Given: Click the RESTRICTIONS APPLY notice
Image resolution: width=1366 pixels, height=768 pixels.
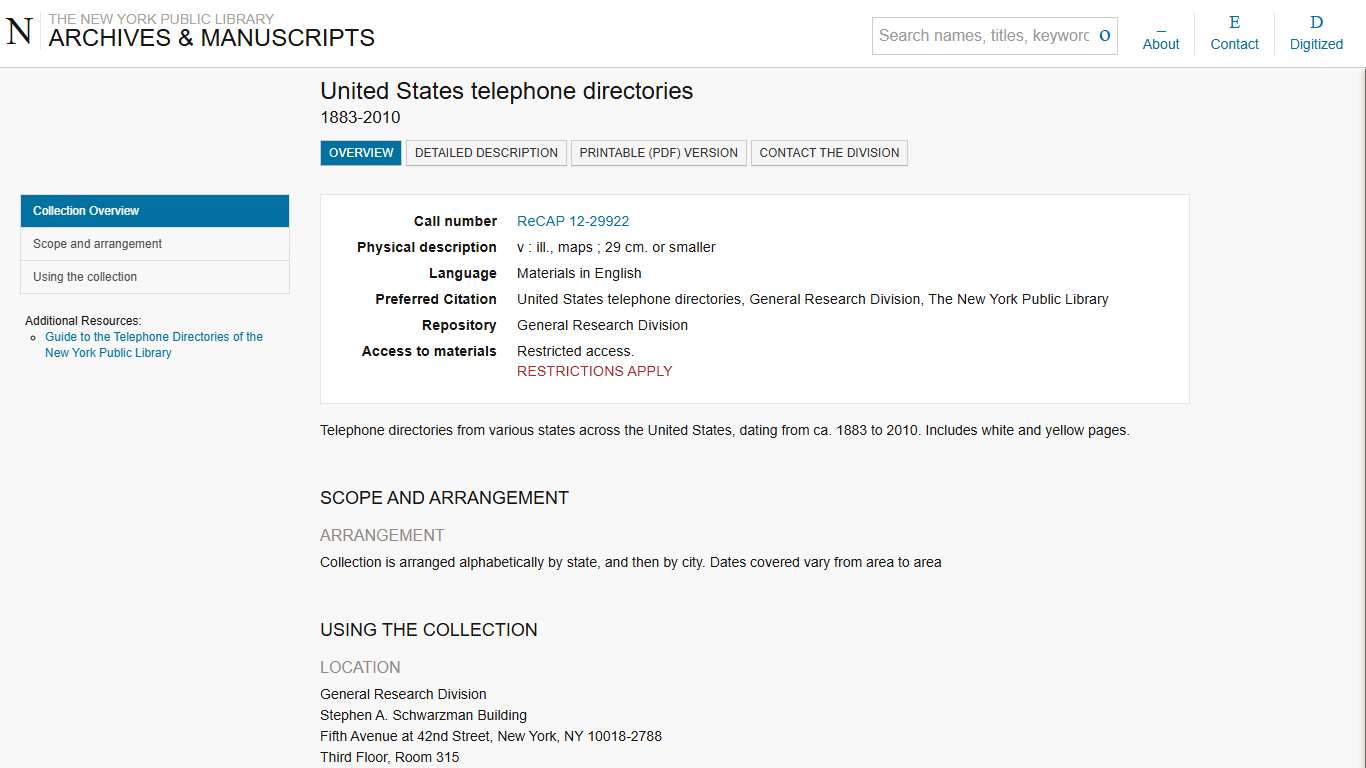Looking at the screenshot, I should click(x=594, y=371).
